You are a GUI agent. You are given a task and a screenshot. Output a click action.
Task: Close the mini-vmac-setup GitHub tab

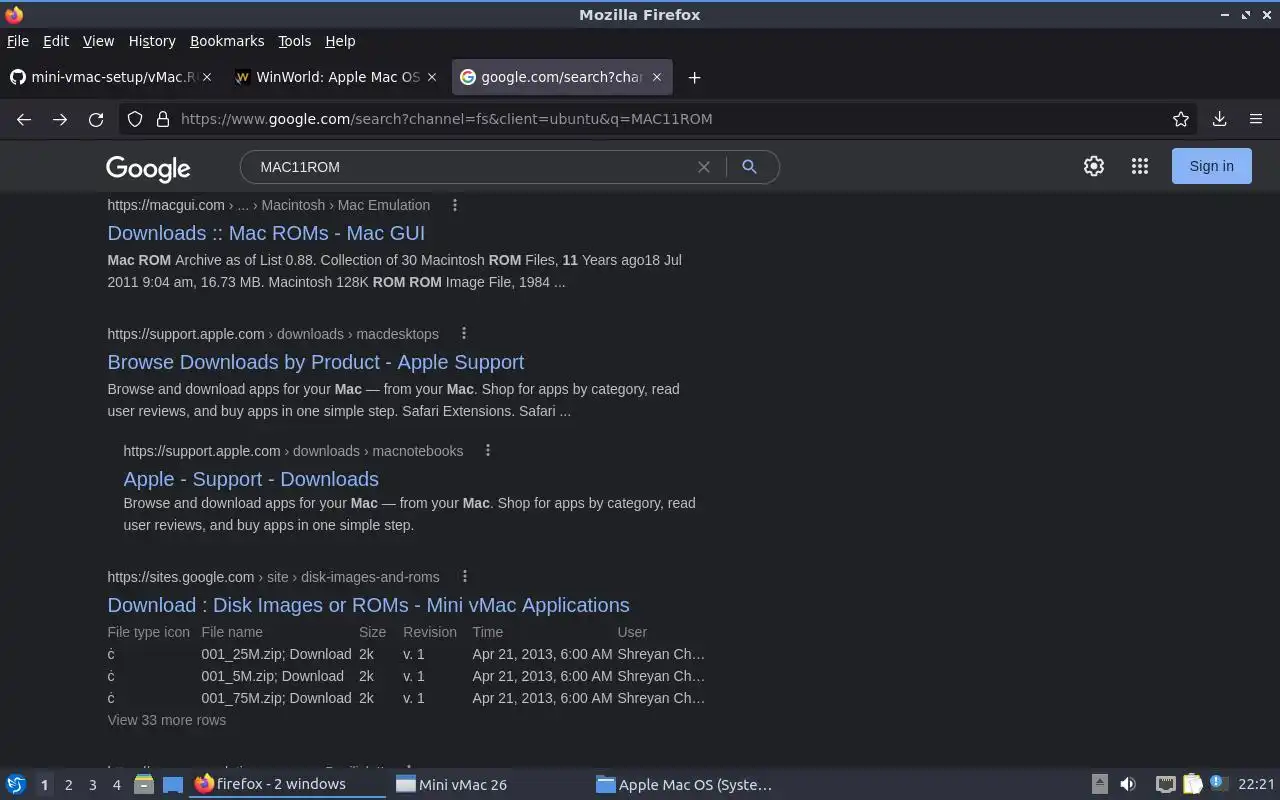pyautogui.click(x=207, y=77)
